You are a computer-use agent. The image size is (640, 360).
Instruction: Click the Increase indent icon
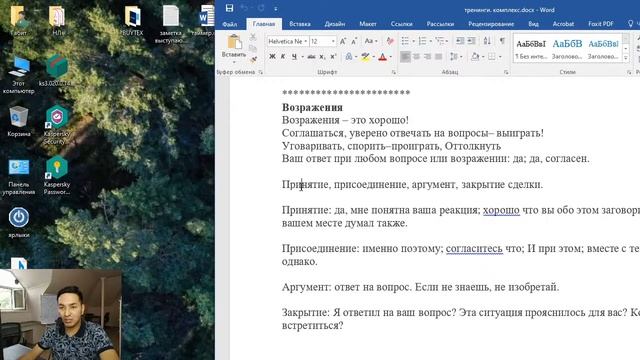[471, 41]
